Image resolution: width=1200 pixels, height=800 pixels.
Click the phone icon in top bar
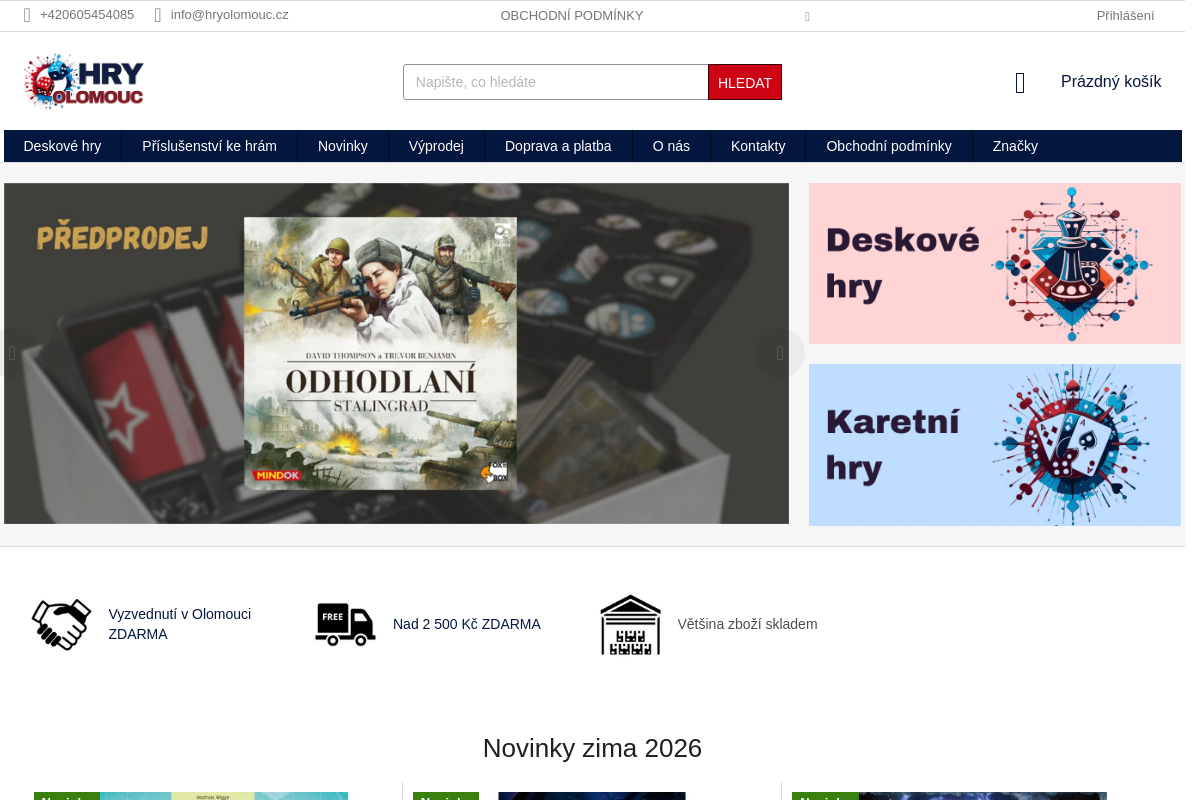(x=27, y=15)
